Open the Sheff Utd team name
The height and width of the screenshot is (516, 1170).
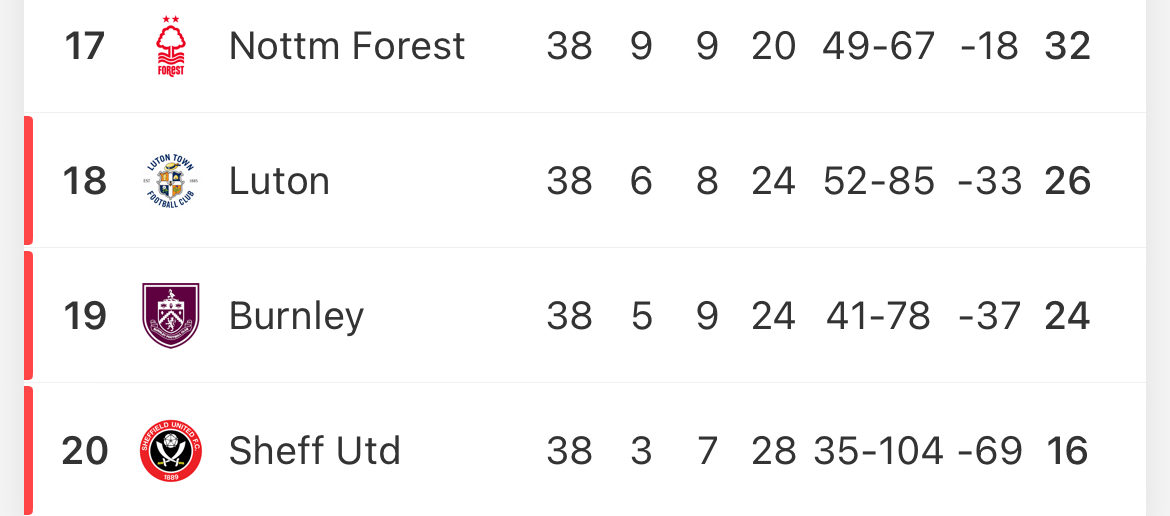click(314, 451)
